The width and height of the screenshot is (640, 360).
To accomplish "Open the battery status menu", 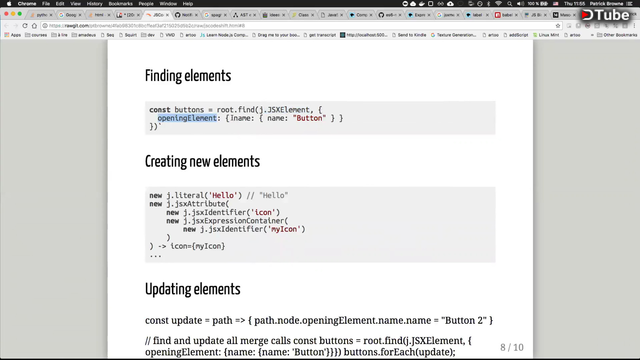I will click(538, 4).
